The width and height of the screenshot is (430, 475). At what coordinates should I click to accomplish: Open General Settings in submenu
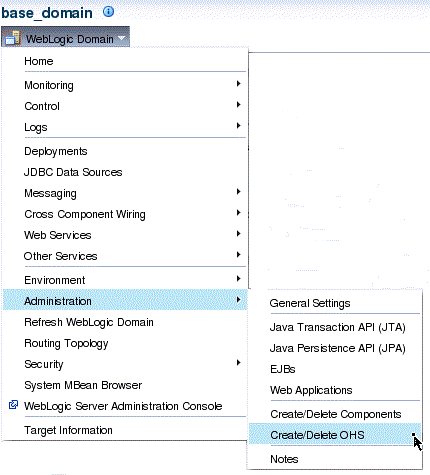[310, 303]
